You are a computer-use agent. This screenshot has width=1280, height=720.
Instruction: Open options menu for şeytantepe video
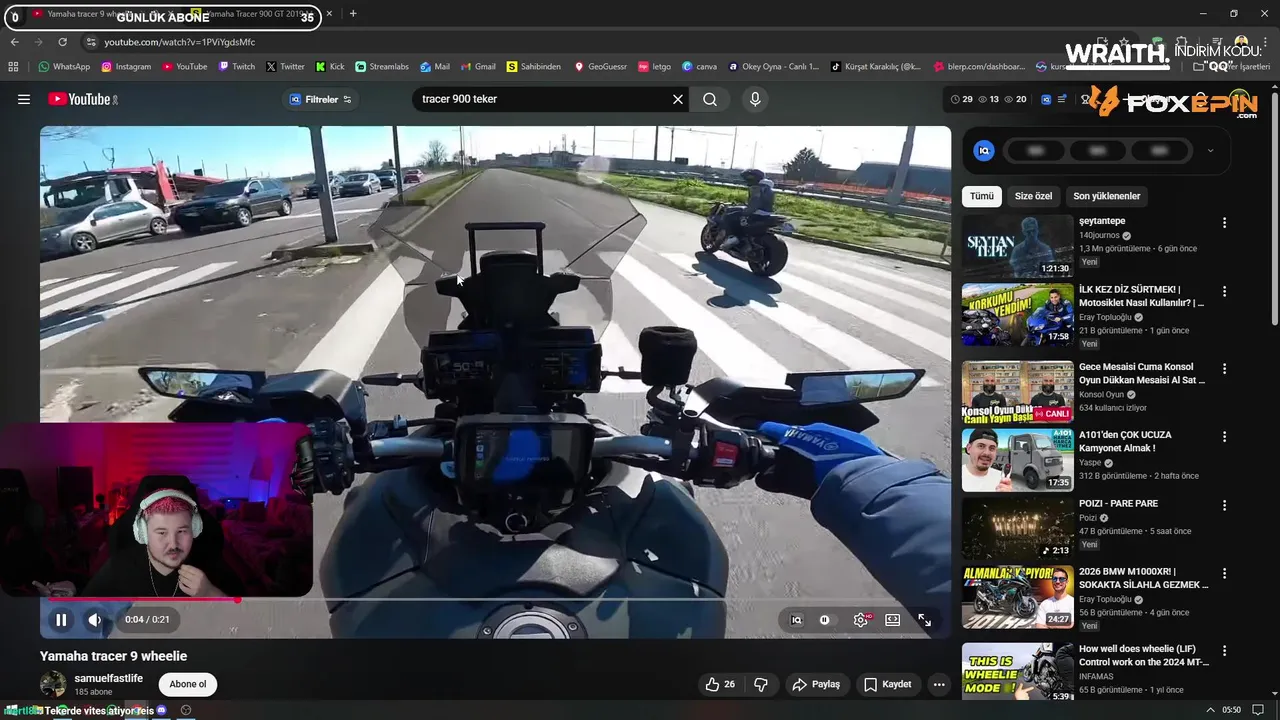1224,223
